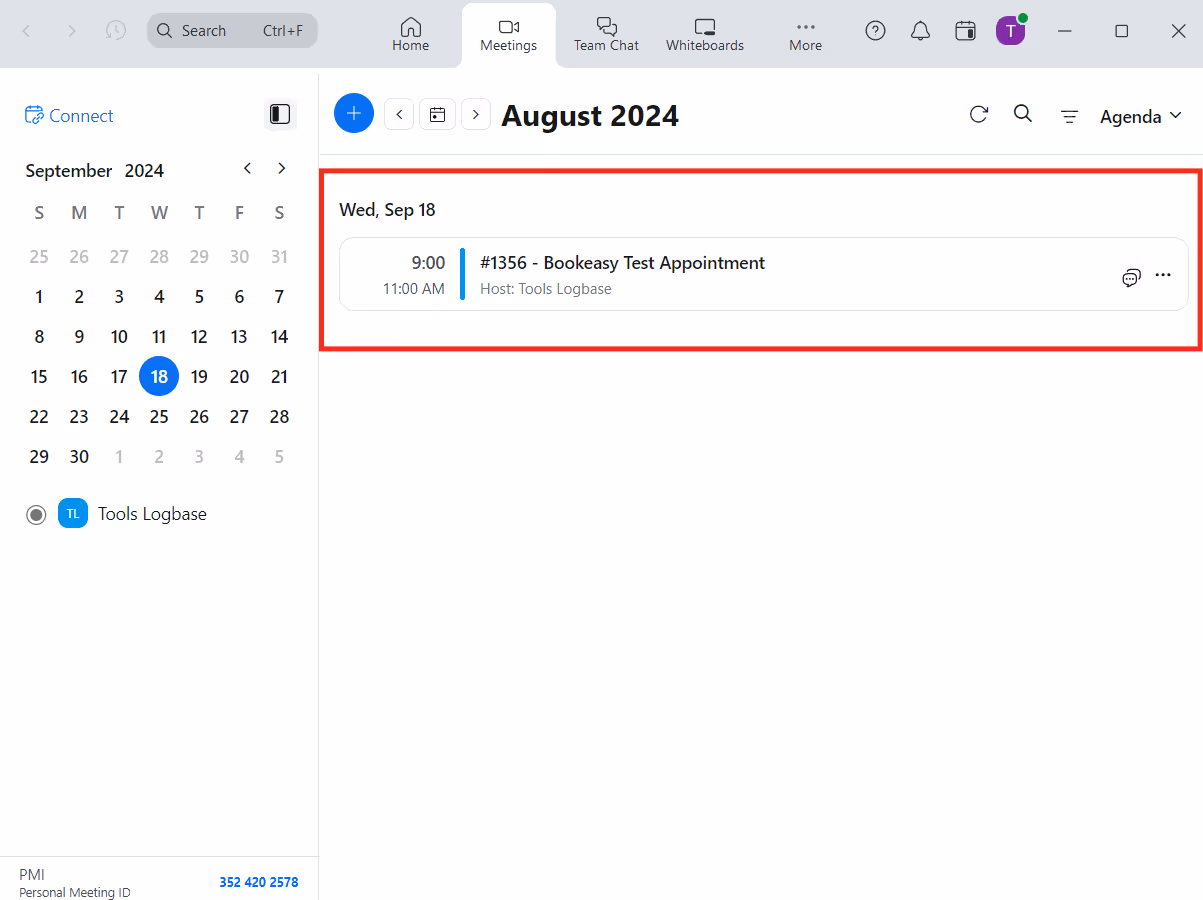
Task: Open the More menu tab
Action: 805,34
